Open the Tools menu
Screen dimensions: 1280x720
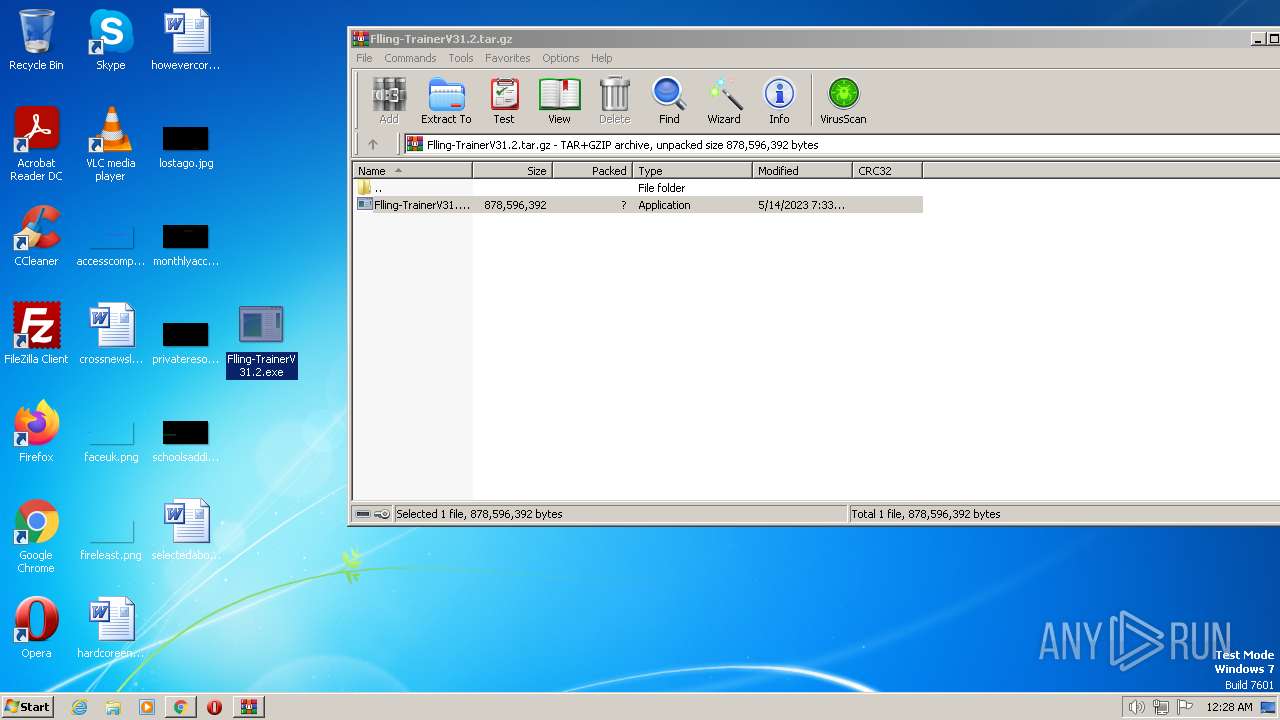coord(461,58)
